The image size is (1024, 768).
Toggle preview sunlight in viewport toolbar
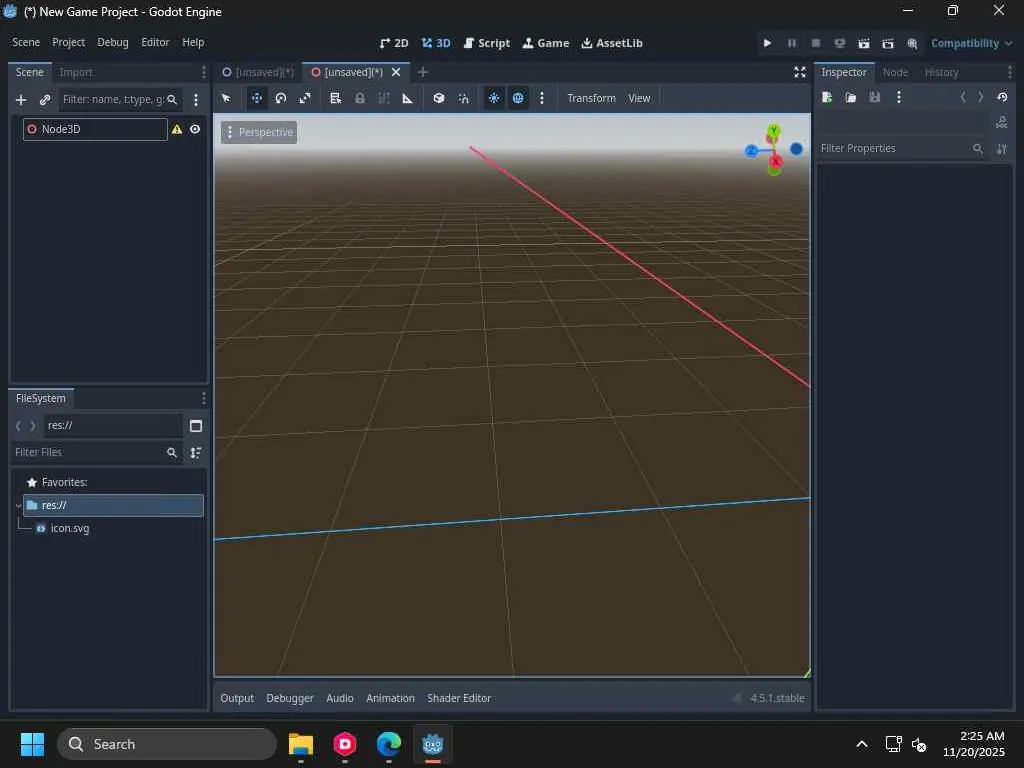[x=494, y=98]
